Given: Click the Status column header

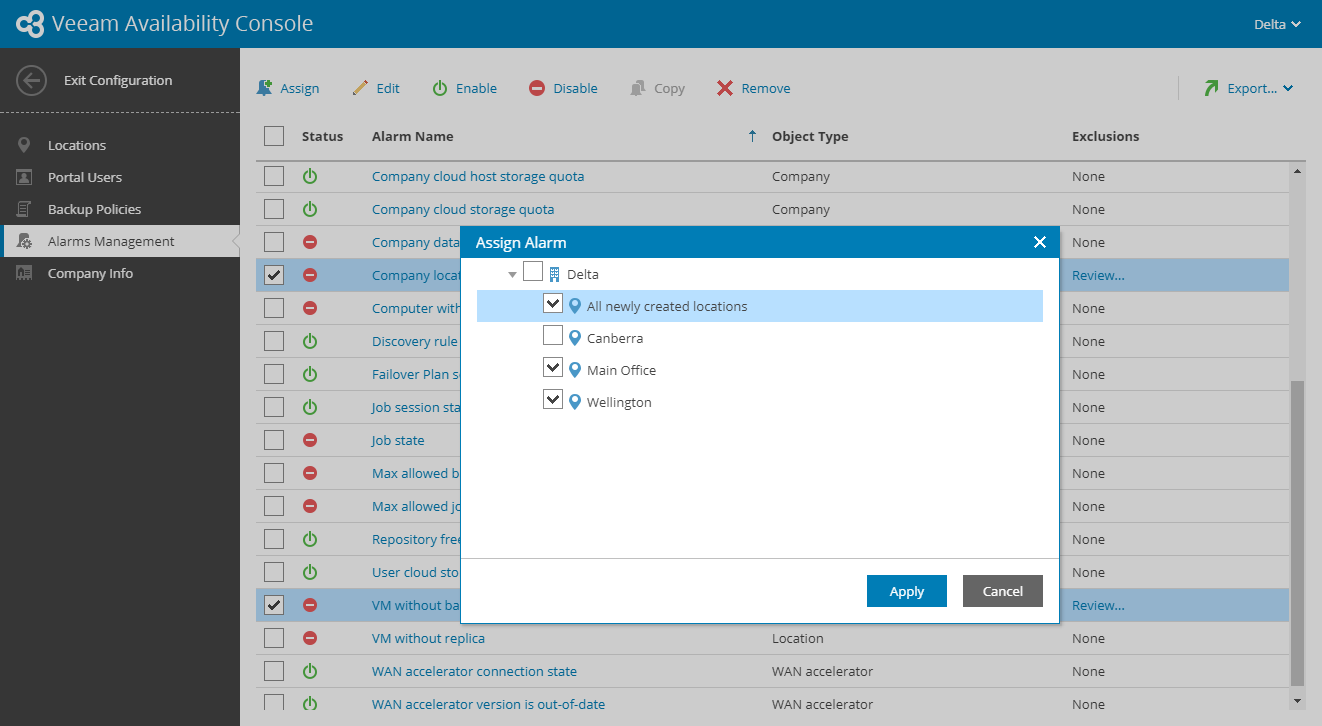Looking at the screenshot, I should [x=322, y=136].
